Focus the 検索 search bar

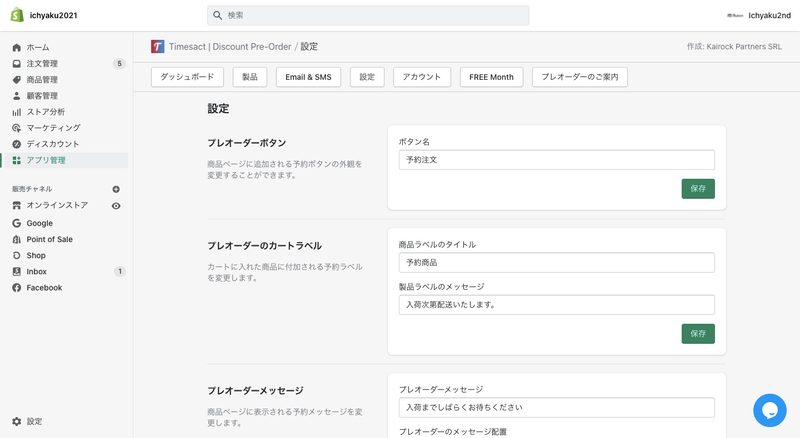point(368,15)
